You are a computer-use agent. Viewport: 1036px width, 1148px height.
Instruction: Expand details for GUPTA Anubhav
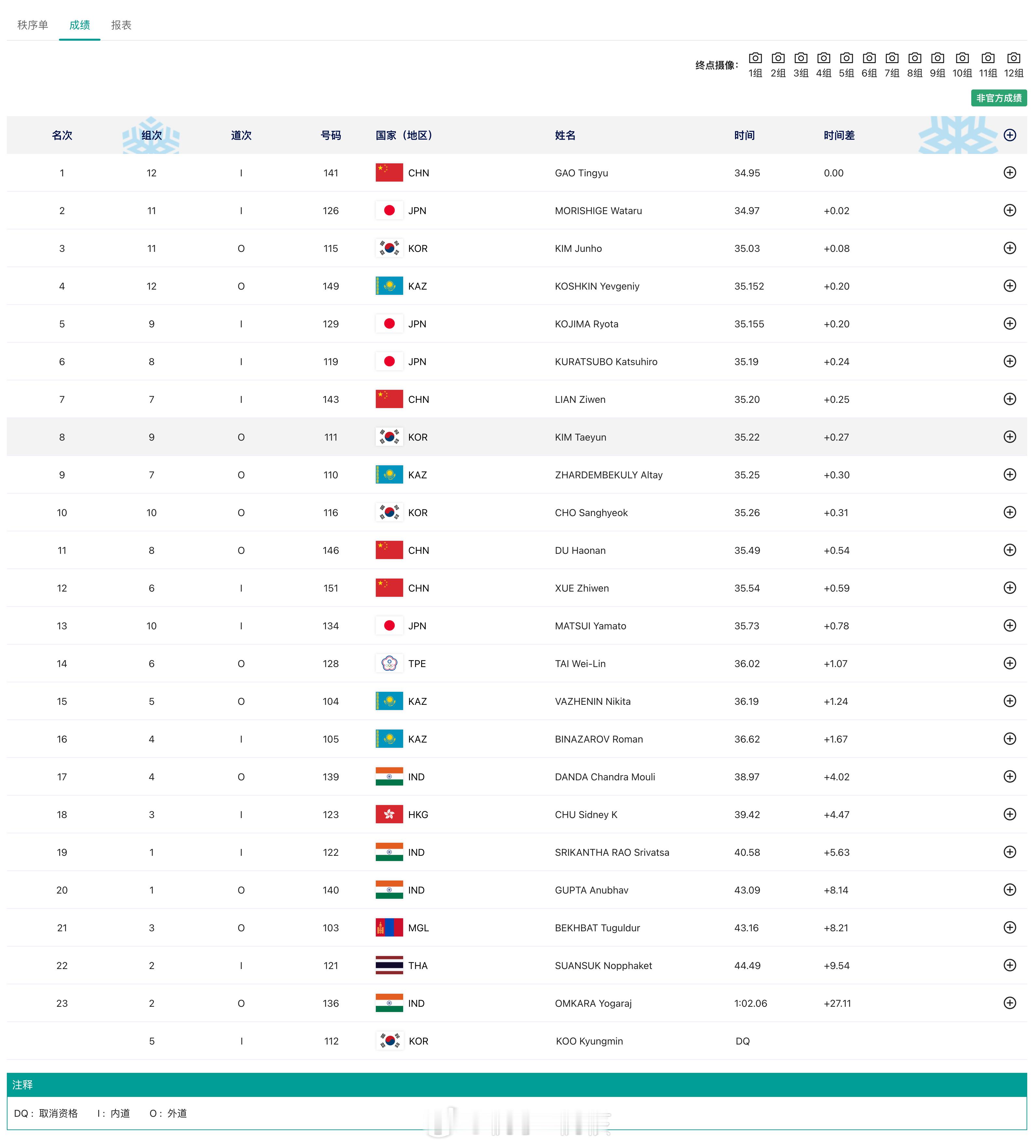1009,890
